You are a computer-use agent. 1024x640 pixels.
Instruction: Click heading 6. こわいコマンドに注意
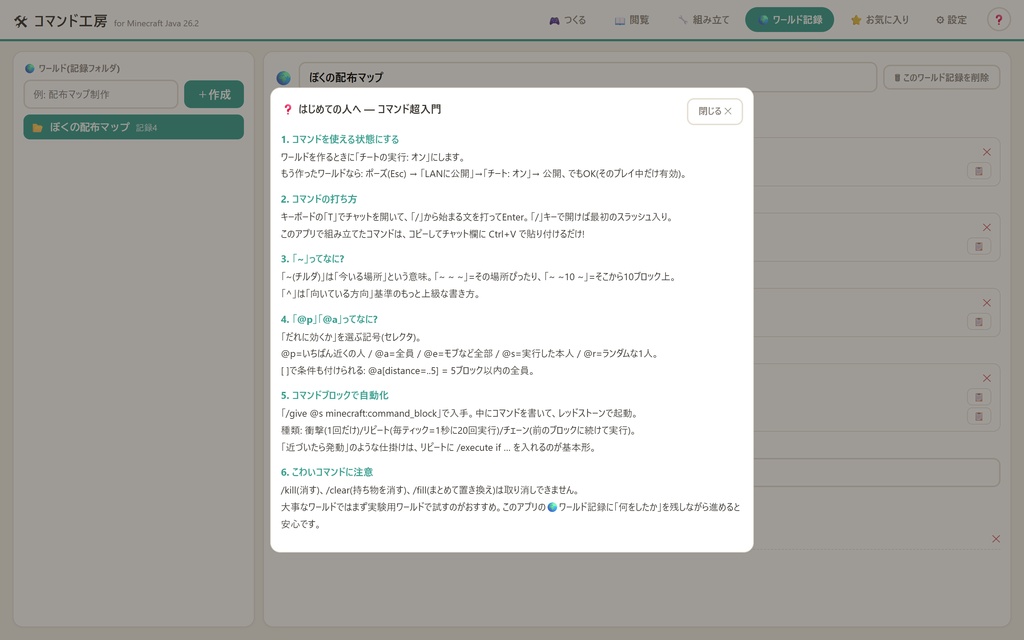coord(327,472)
